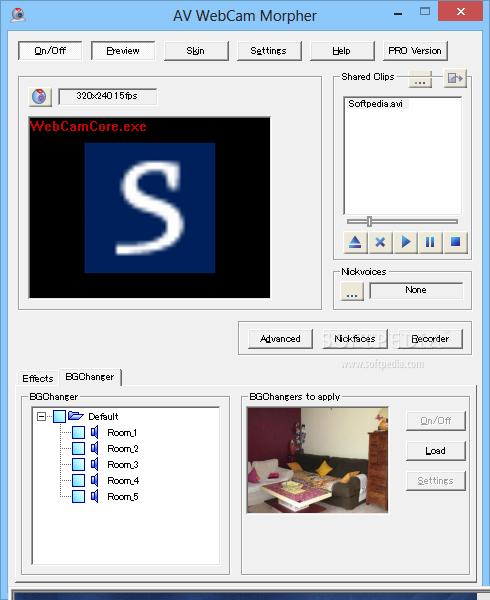
Task: Select the Room_3 label in tree
Action: (x=122, y=465)
